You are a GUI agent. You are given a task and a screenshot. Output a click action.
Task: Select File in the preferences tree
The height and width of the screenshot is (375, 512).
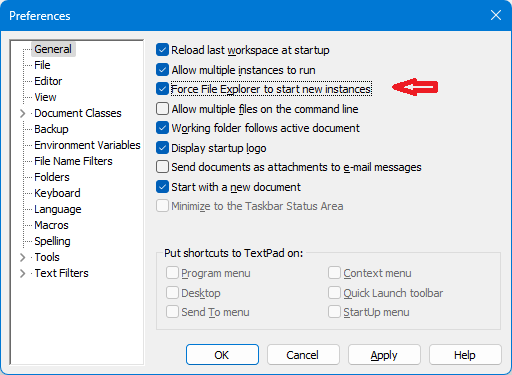(42, 65)
